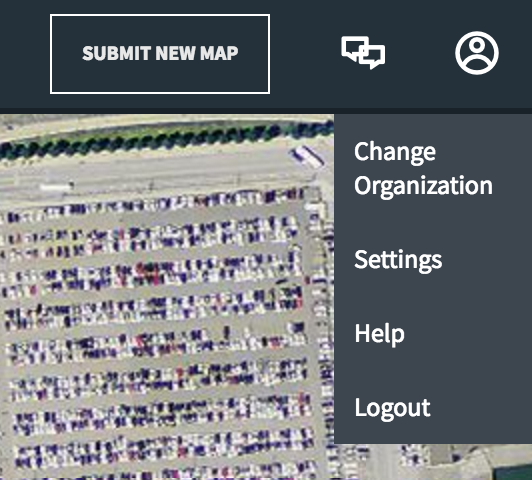The image size is (532, 480).
Task: Click the blank menu space right of Help
Action: tap(468, 333)
